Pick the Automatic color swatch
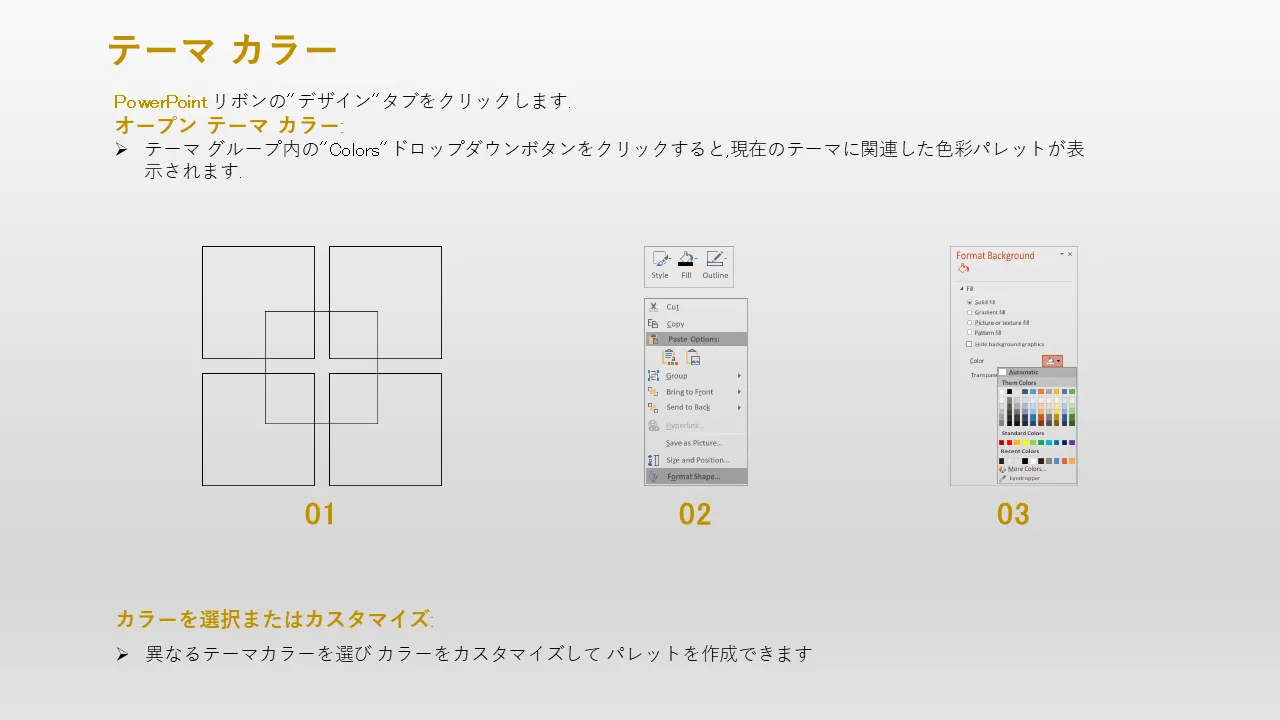Viewport: 1280px width, 720px height. [1003, 372]
